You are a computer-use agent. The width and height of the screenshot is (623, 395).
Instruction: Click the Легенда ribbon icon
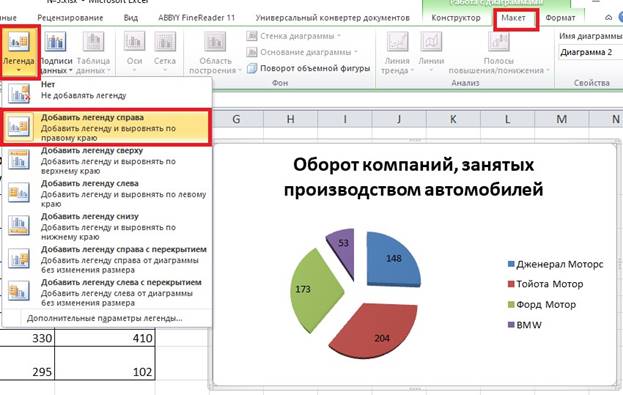[x=19, y=42]
